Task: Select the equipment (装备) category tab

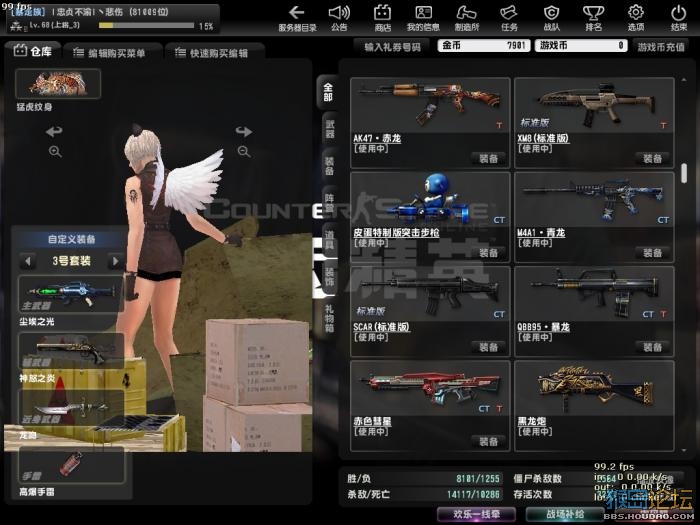Action: click(x=329, y=166)
